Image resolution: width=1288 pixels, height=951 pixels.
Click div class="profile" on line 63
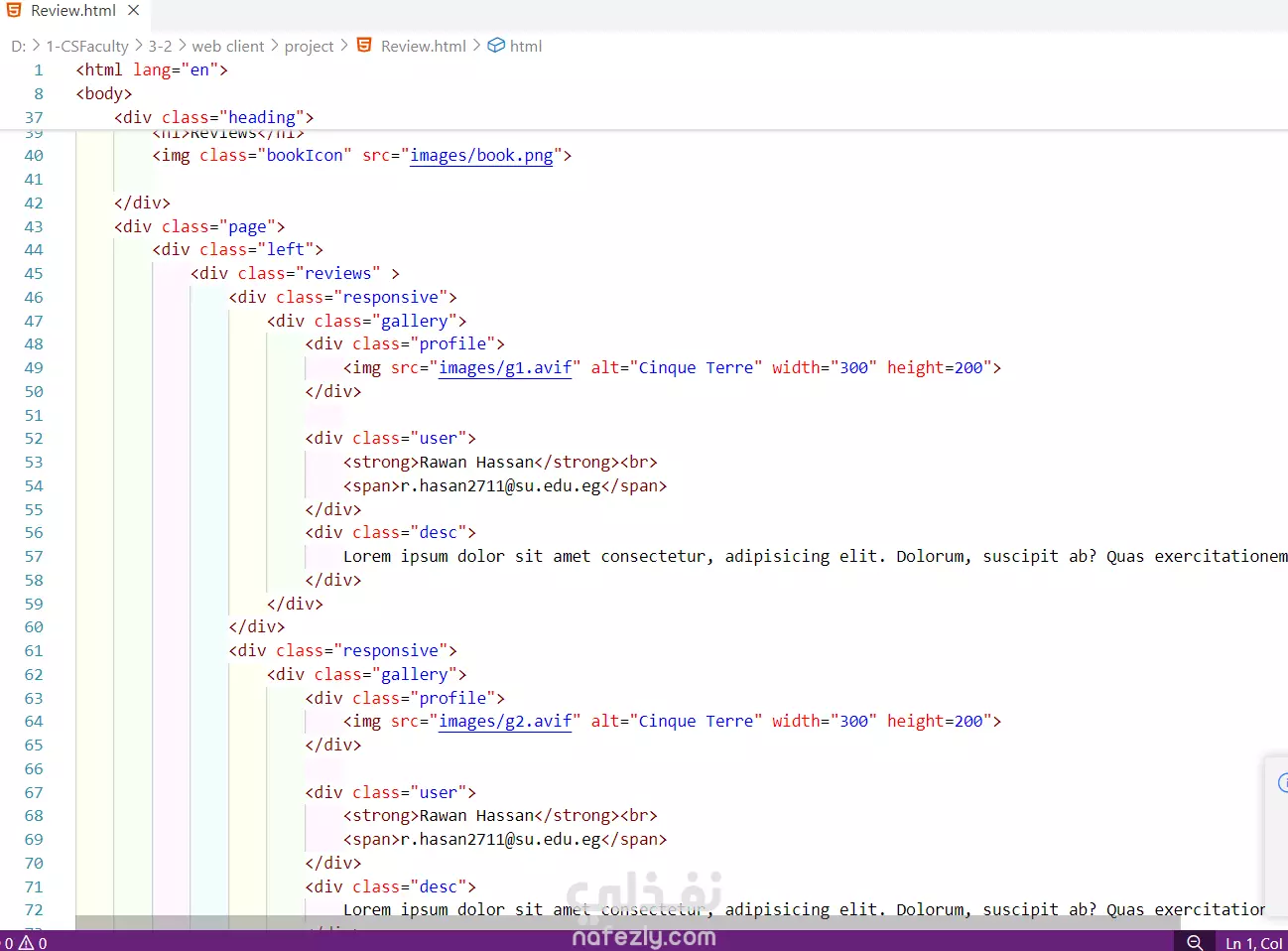pos(405,698)
